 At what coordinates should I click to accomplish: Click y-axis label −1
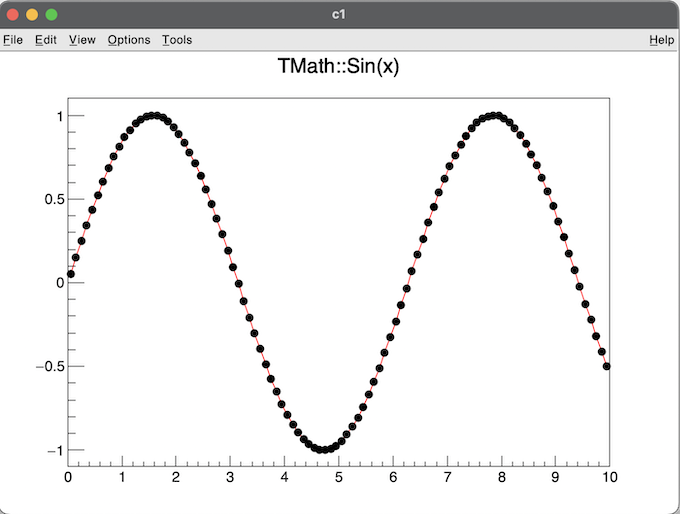(56, 451)
